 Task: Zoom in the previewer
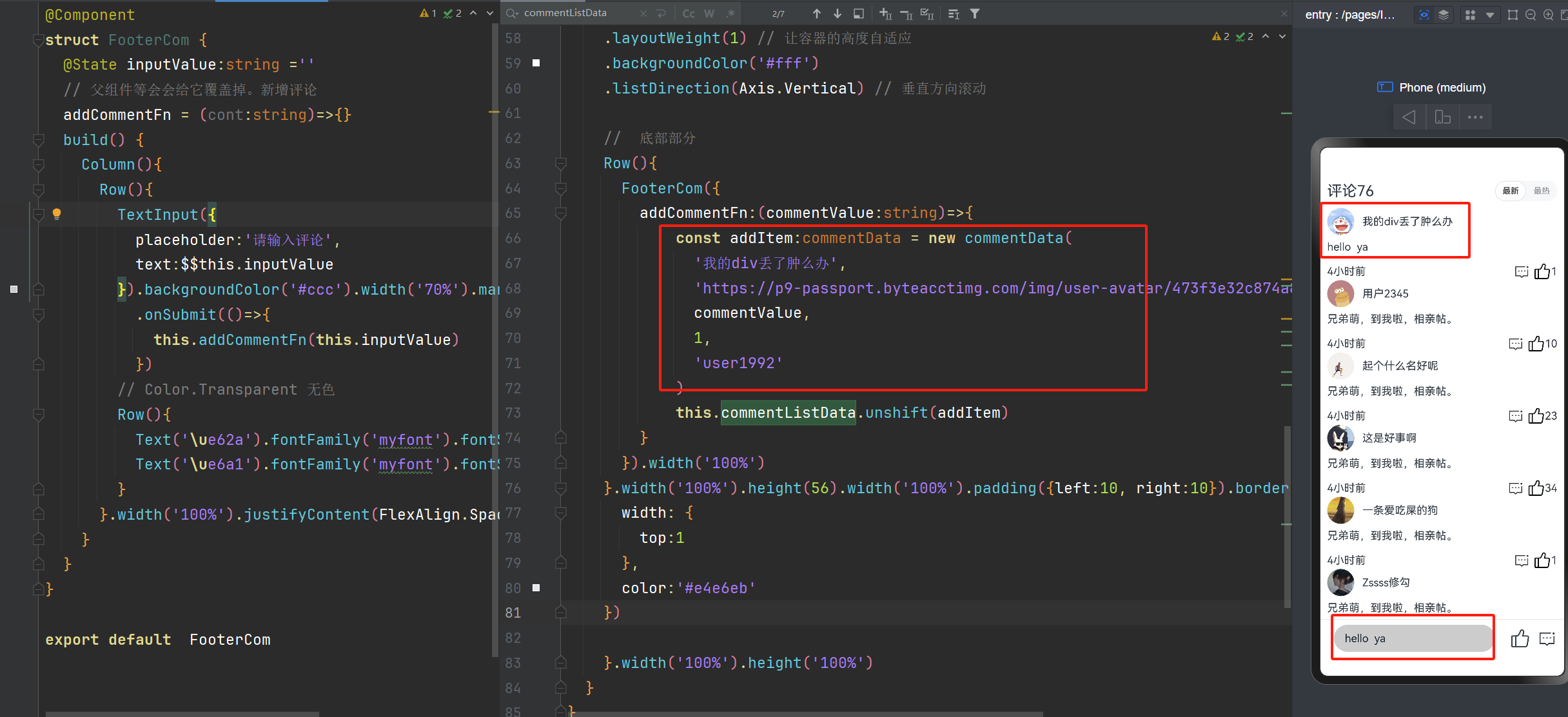click(1548, 15)
